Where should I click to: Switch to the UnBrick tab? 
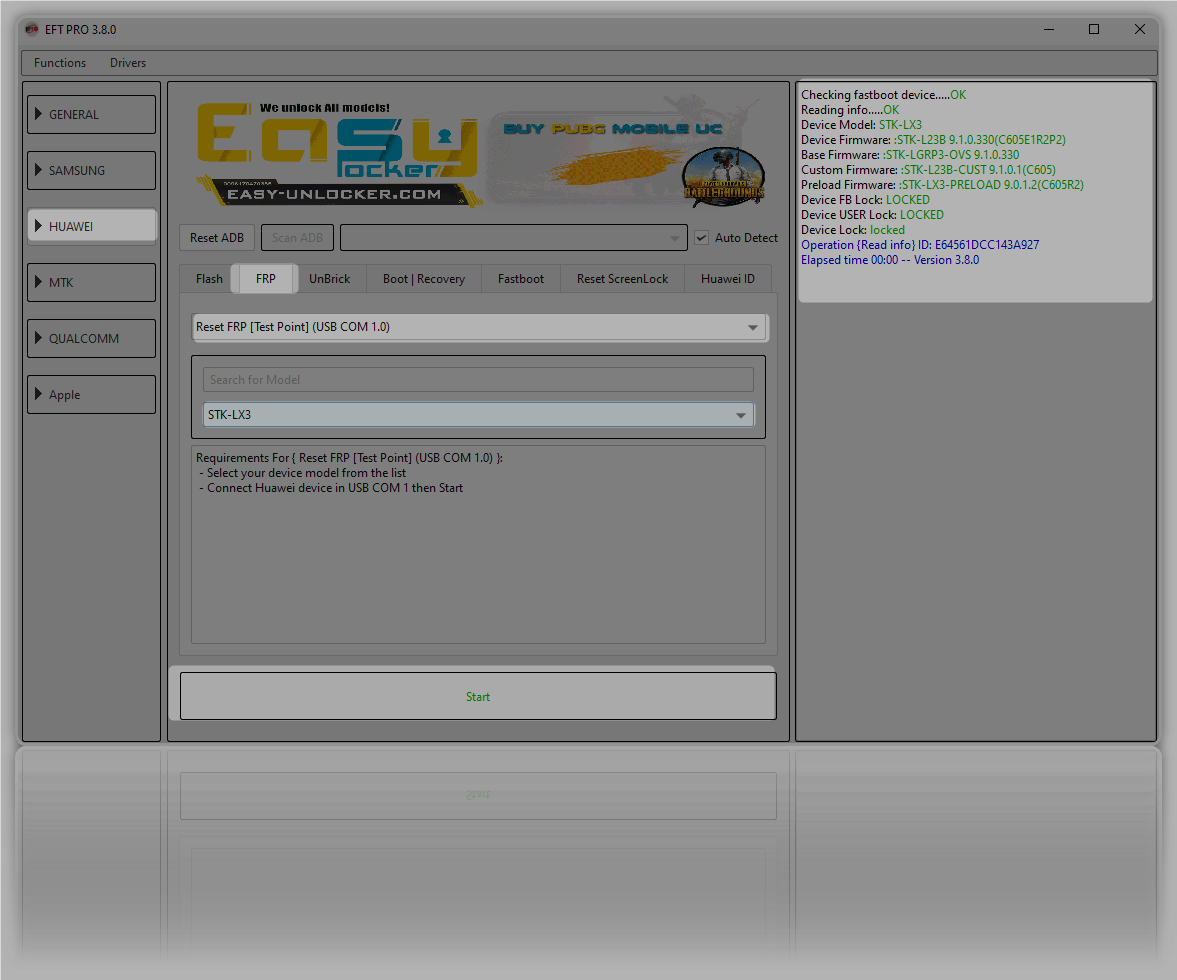click(x=330, y=279)
